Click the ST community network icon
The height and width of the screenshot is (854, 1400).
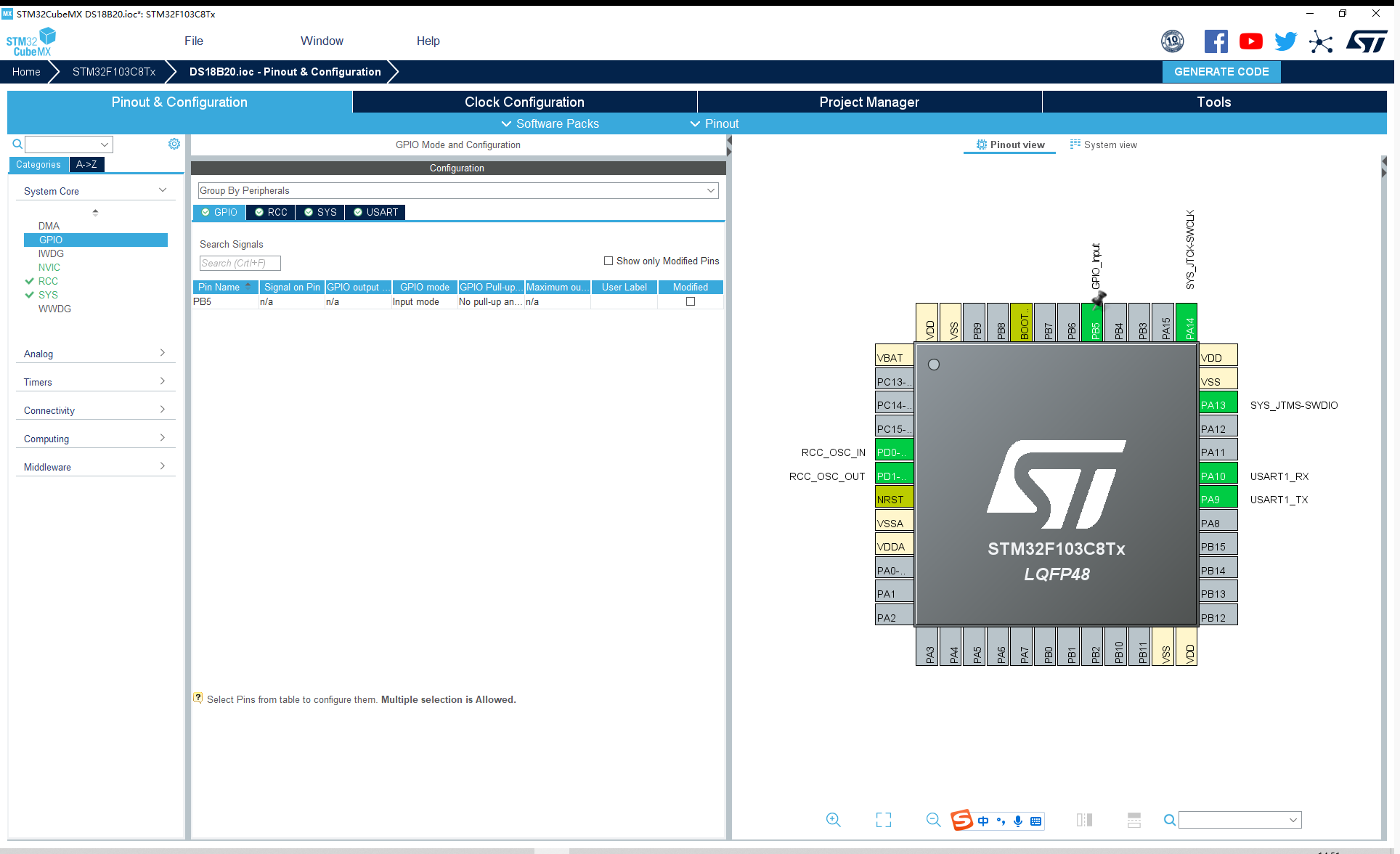1321,41
